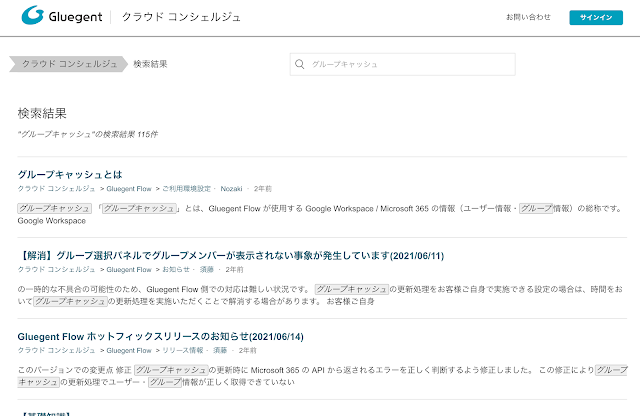Click the 検索結果 115件 count text
The width and height of the screenshot is (640, 416).
[88, 134]
